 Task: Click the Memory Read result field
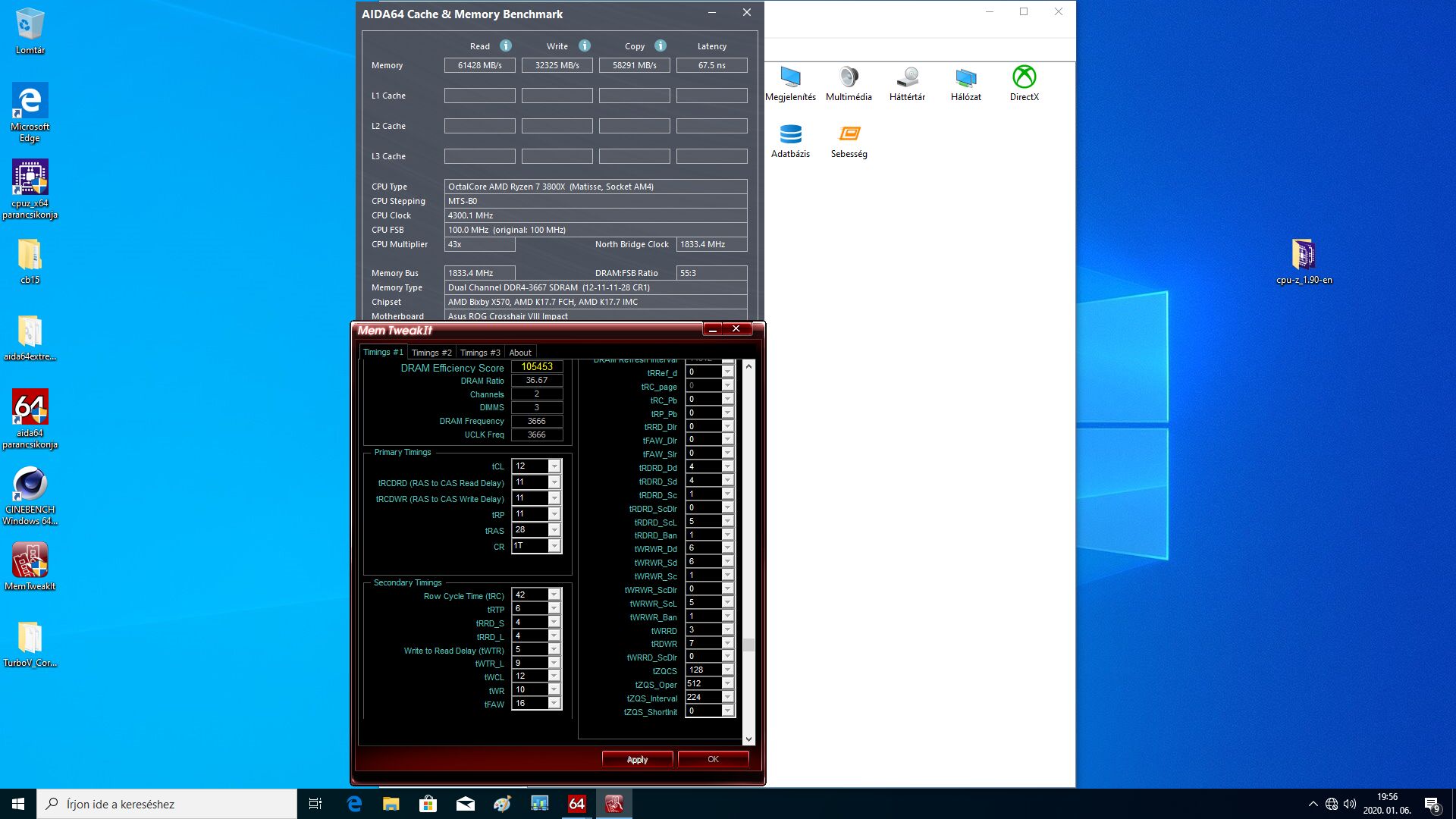pyautogui.click(x=479, y=65)
